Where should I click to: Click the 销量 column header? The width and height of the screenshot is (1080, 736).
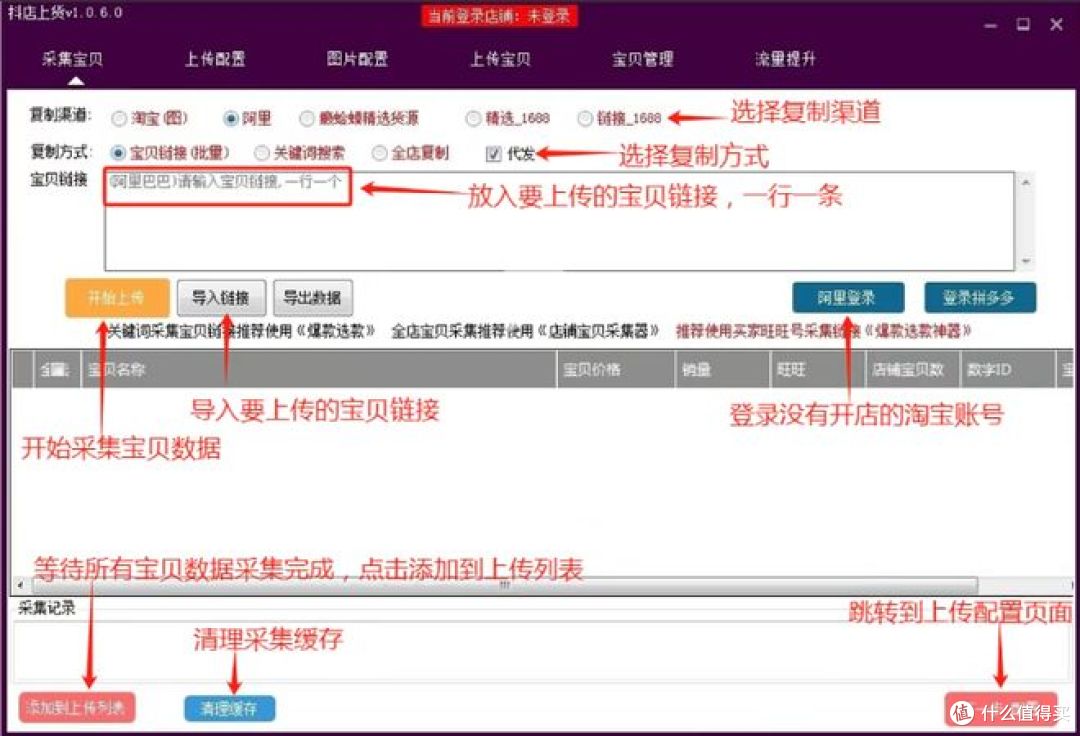click(723, 370)
